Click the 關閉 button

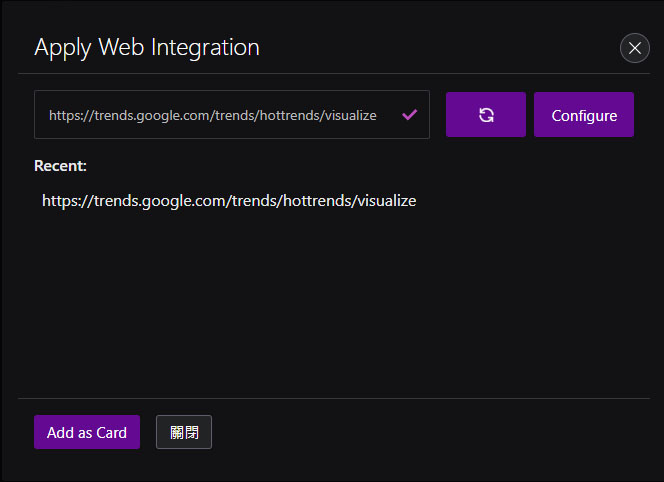(184, 432)
